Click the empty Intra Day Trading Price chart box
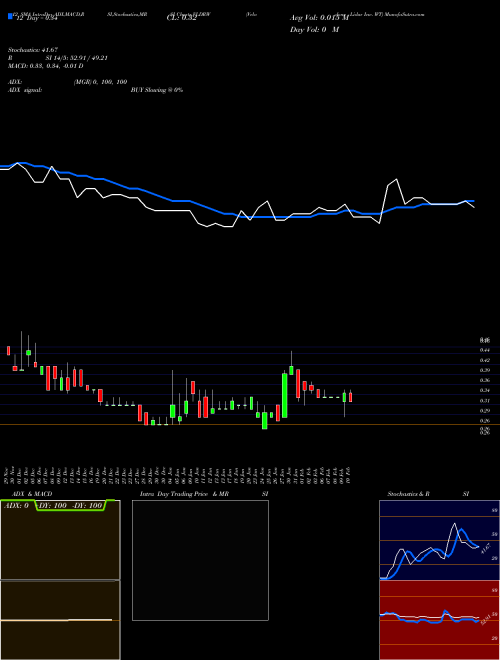Screen dimensions: 500x660 [200, 560]
